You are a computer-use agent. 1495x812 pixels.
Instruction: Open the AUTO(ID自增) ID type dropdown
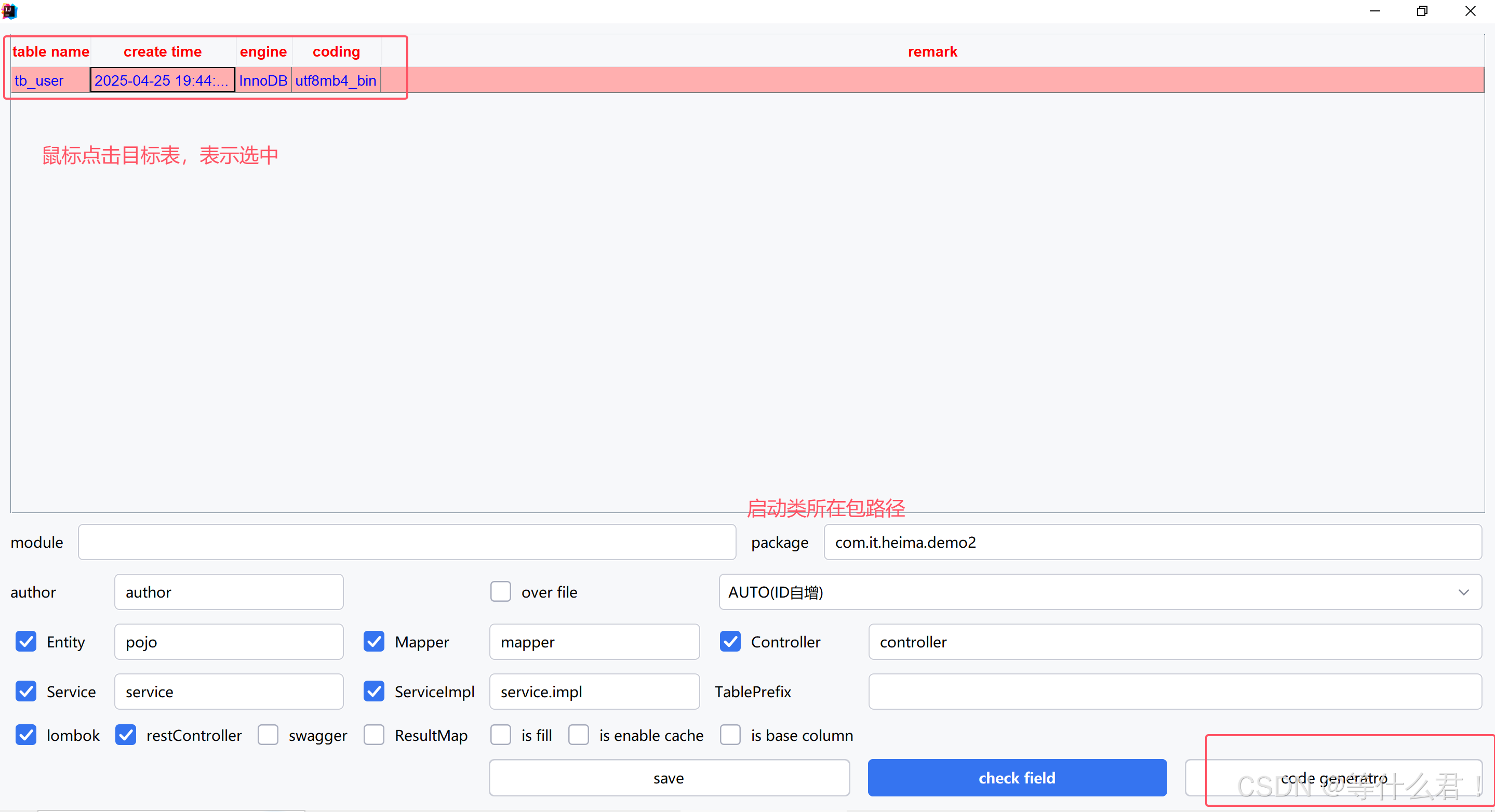(1100, 591)
